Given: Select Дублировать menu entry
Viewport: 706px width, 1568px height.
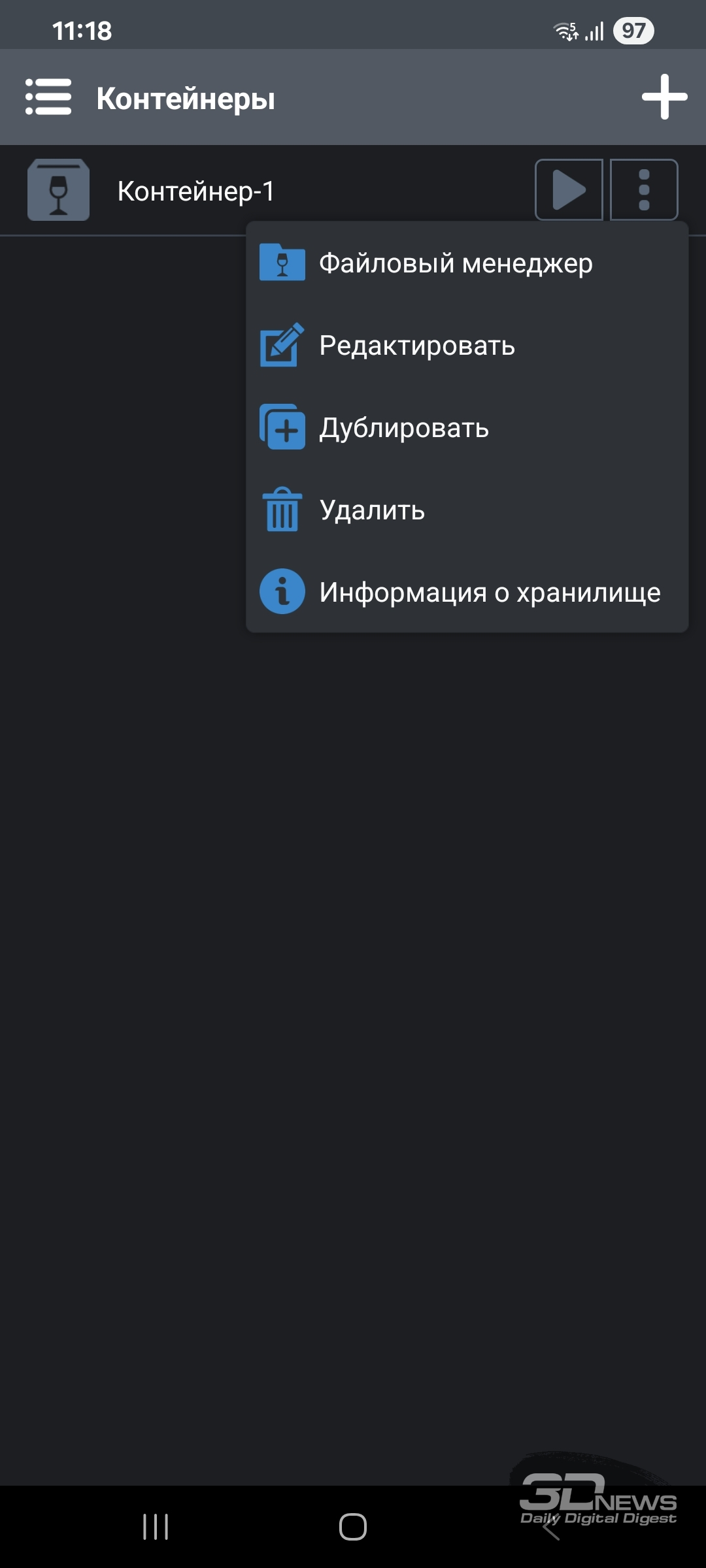Looking at the screenshot, I should point(404,428).
